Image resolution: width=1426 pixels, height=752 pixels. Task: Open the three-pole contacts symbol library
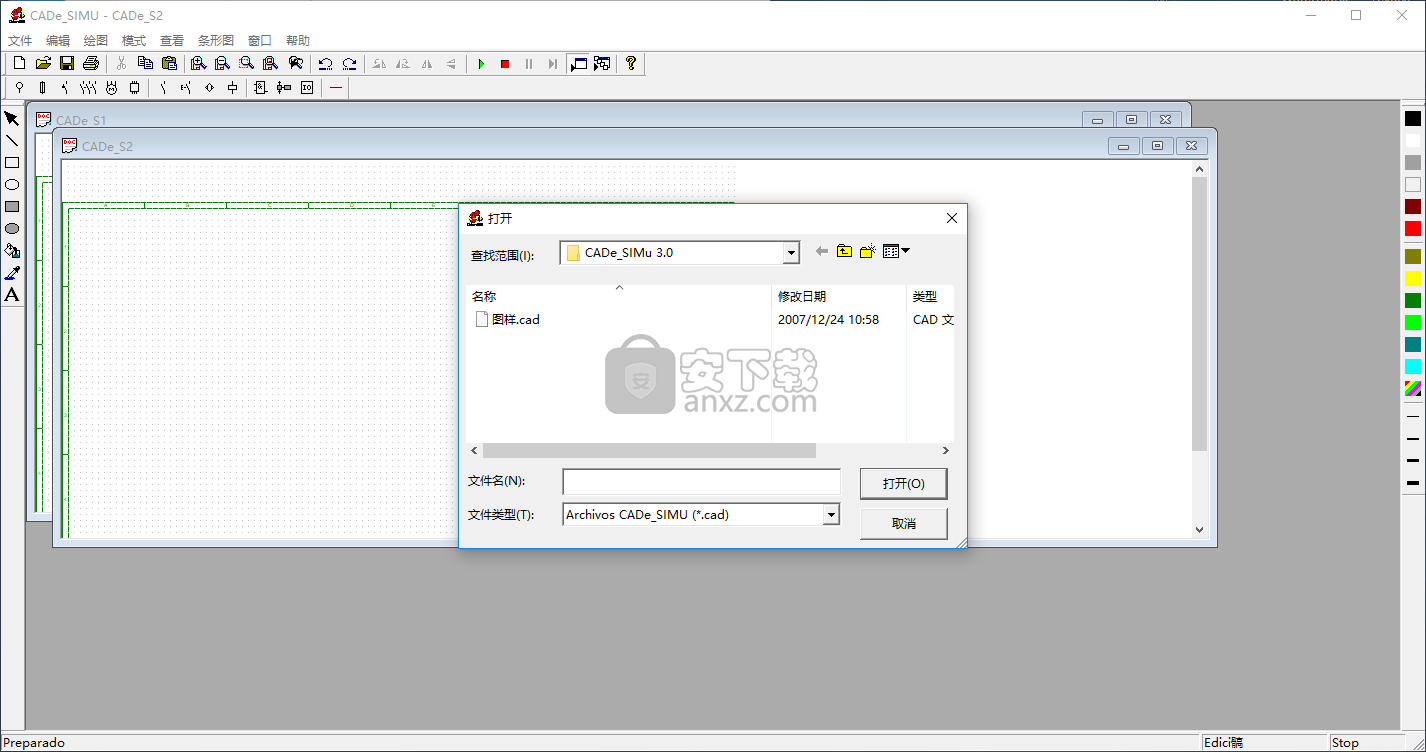point(88,87)
